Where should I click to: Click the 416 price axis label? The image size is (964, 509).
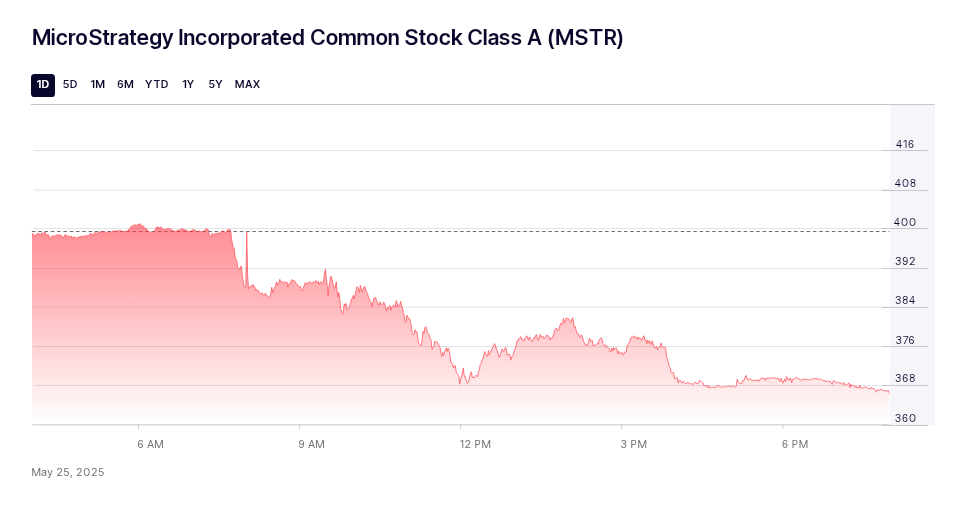point(905,144)
